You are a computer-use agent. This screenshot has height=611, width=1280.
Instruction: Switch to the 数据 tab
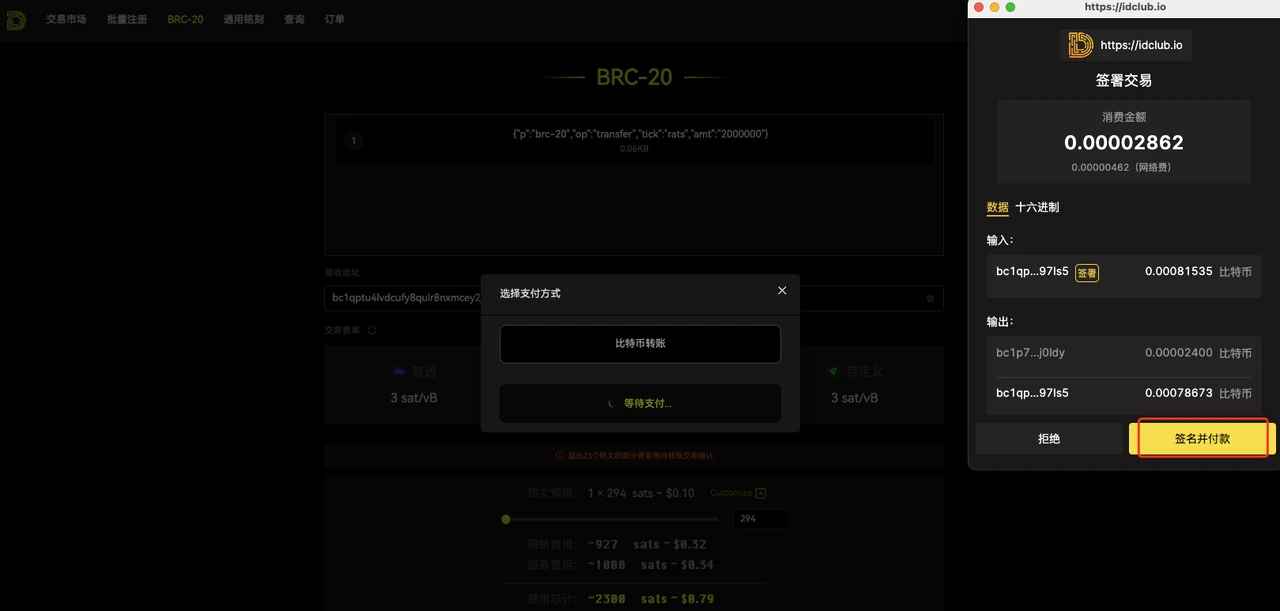(997, 208)
